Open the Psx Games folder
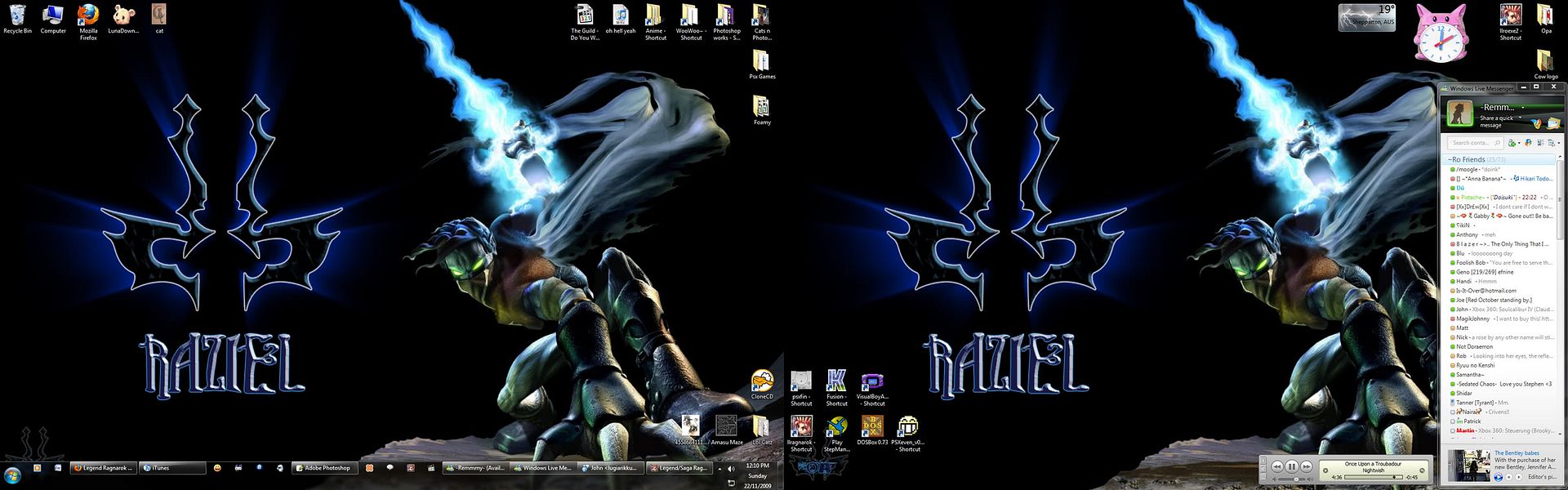 (x=761, y=62)
